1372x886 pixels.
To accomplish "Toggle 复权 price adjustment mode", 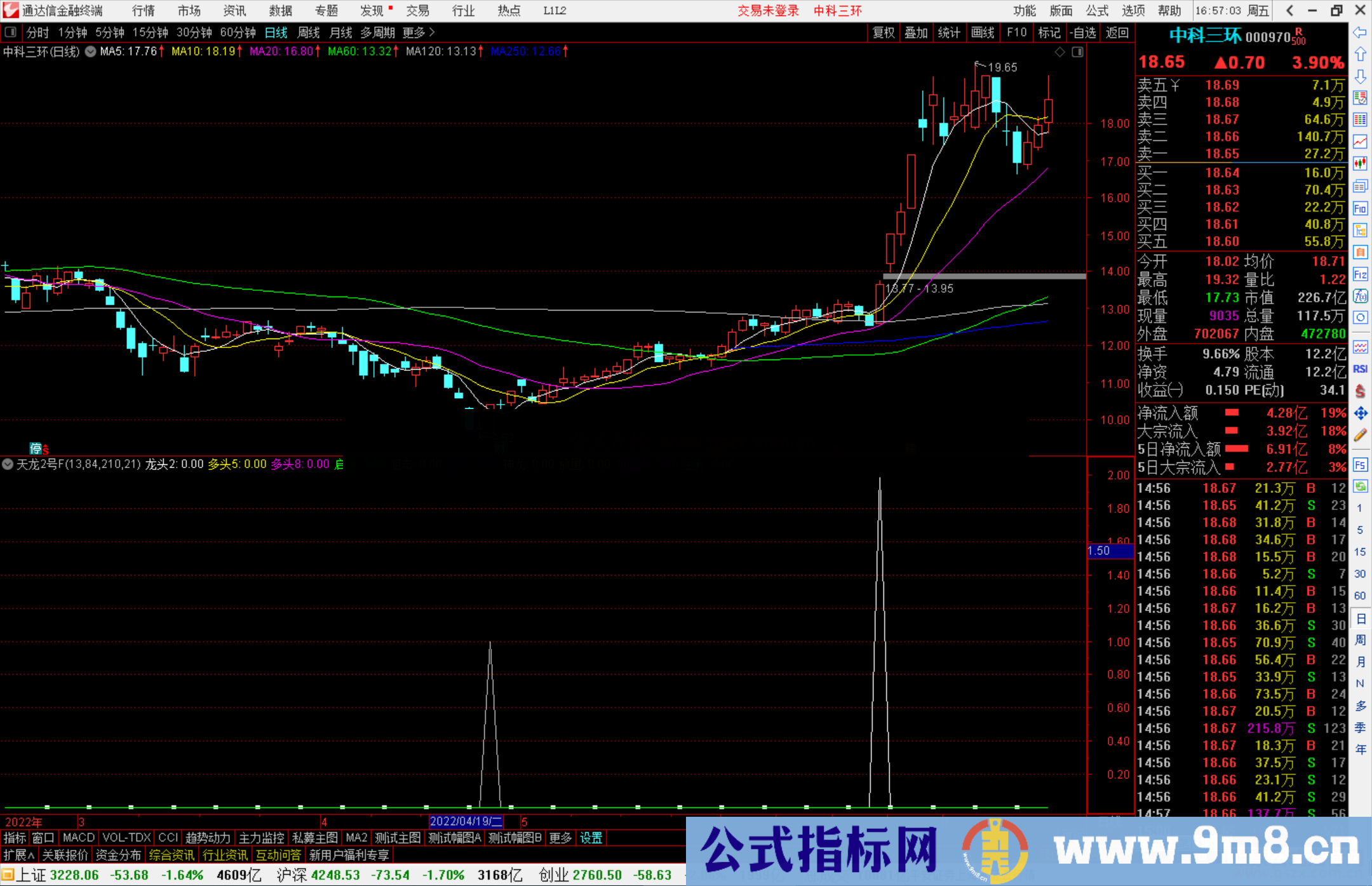I will tap(883, 33).
